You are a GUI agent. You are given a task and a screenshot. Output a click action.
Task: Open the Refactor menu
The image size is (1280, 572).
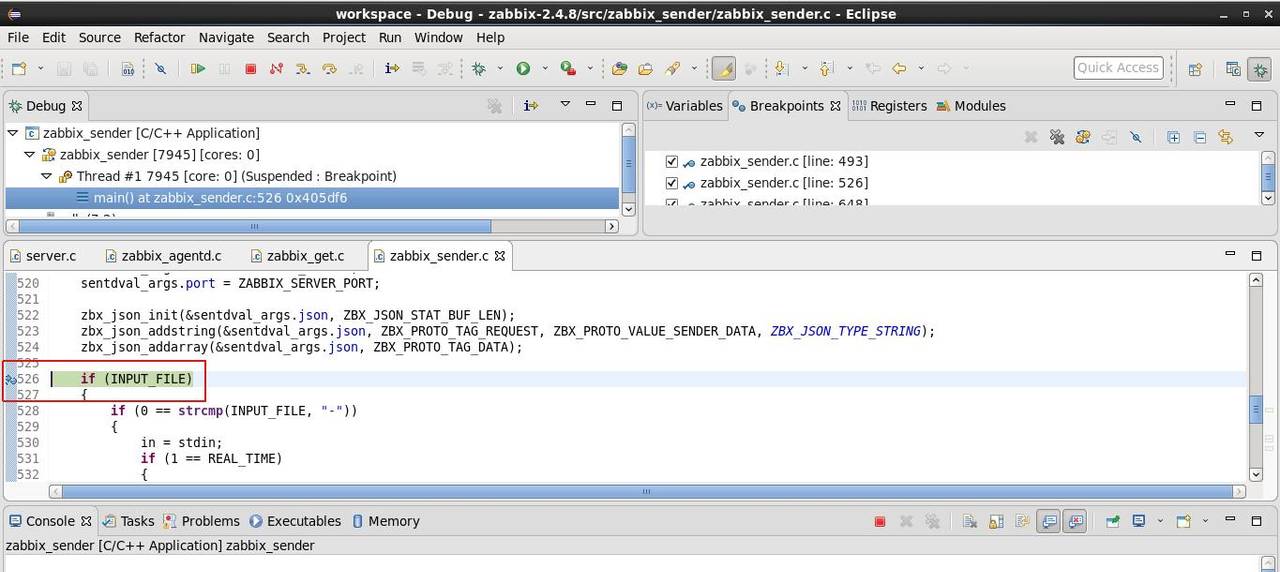pos(159,37)
